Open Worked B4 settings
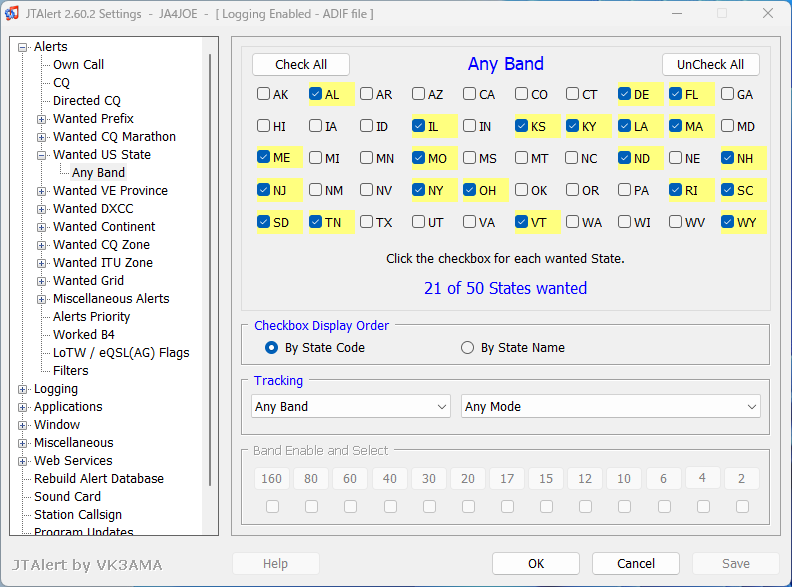This screenshot has height=587, width=792. pos(84,335)
